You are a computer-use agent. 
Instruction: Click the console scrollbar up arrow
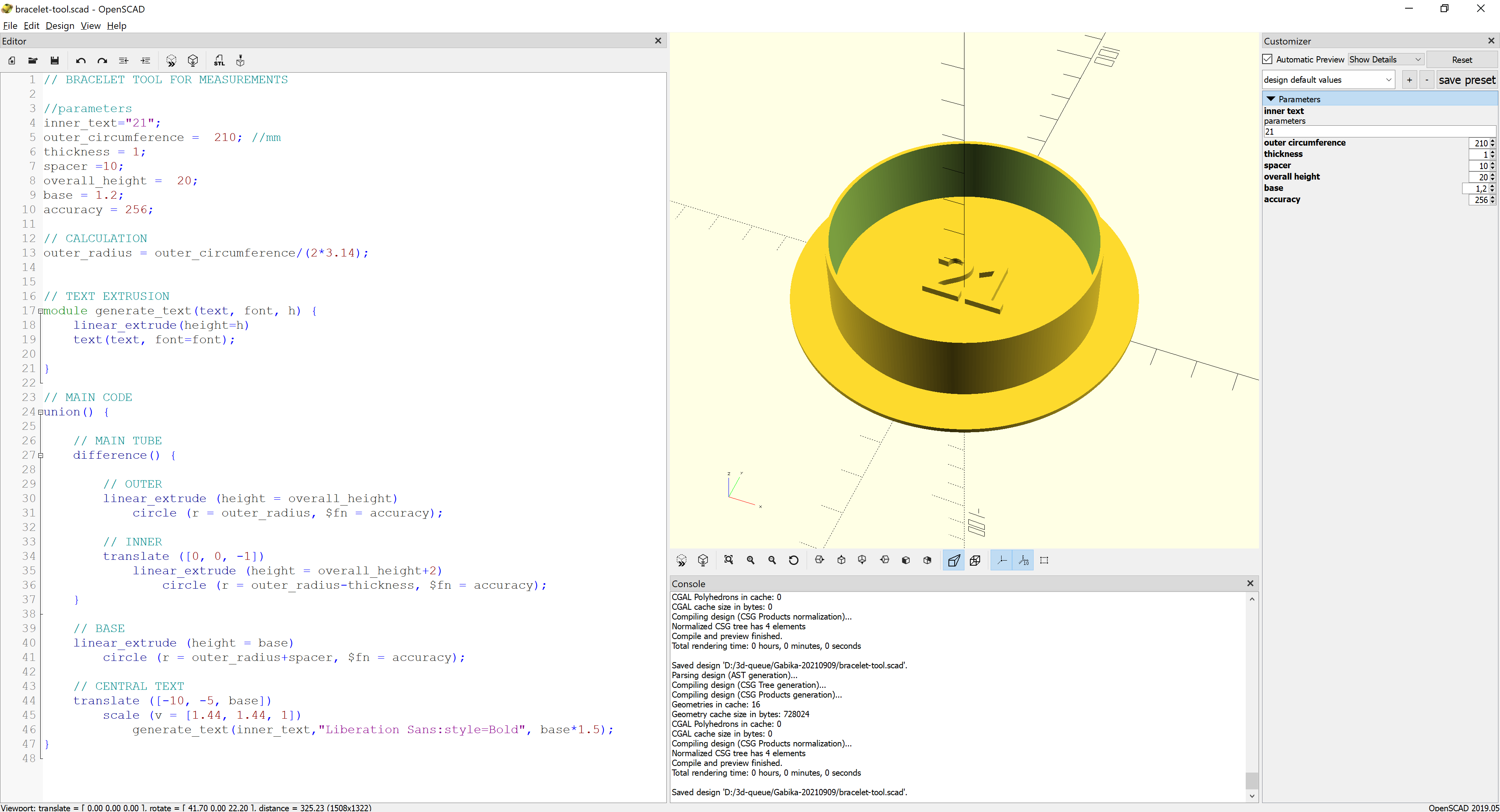click(x=1252, y=599)
